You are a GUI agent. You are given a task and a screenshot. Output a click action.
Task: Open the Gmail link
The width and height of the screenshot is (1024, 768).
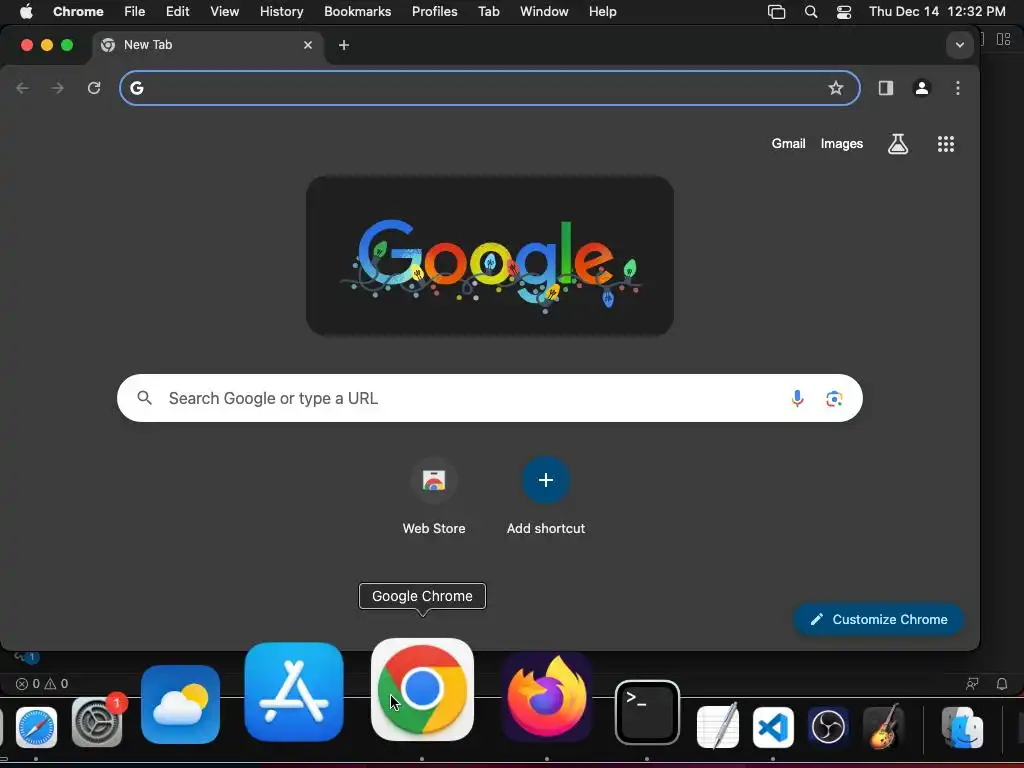(x=788, y=144)
